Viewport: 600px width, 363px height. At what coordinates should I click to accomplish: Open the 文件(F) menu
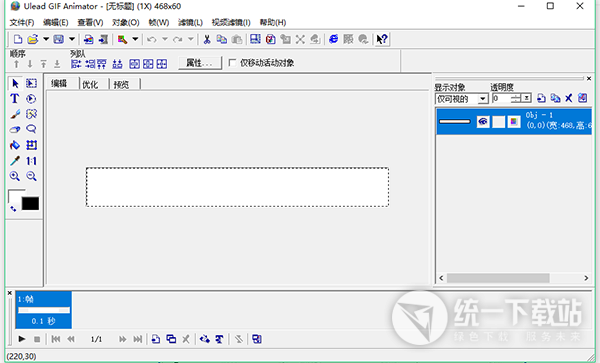click(22, 23)
